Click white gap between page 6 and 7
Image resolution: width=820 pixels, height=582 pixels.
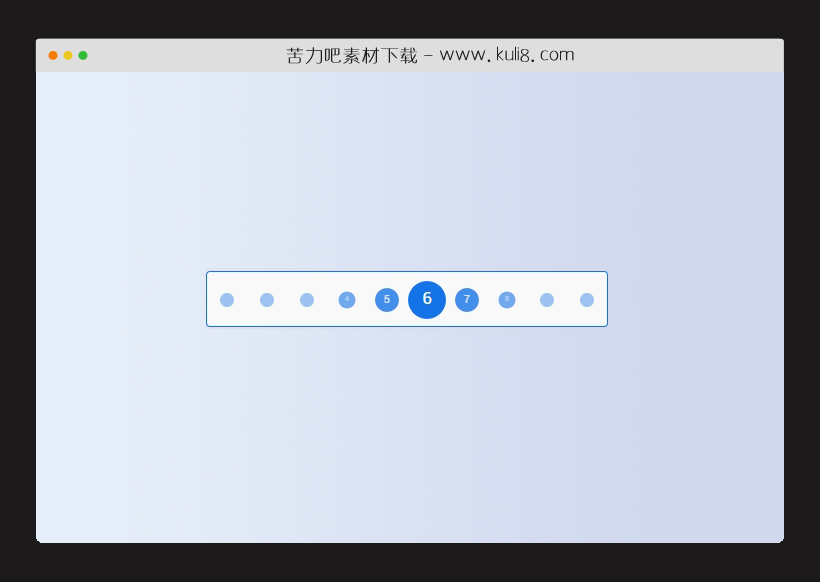[x=450, y=300]
